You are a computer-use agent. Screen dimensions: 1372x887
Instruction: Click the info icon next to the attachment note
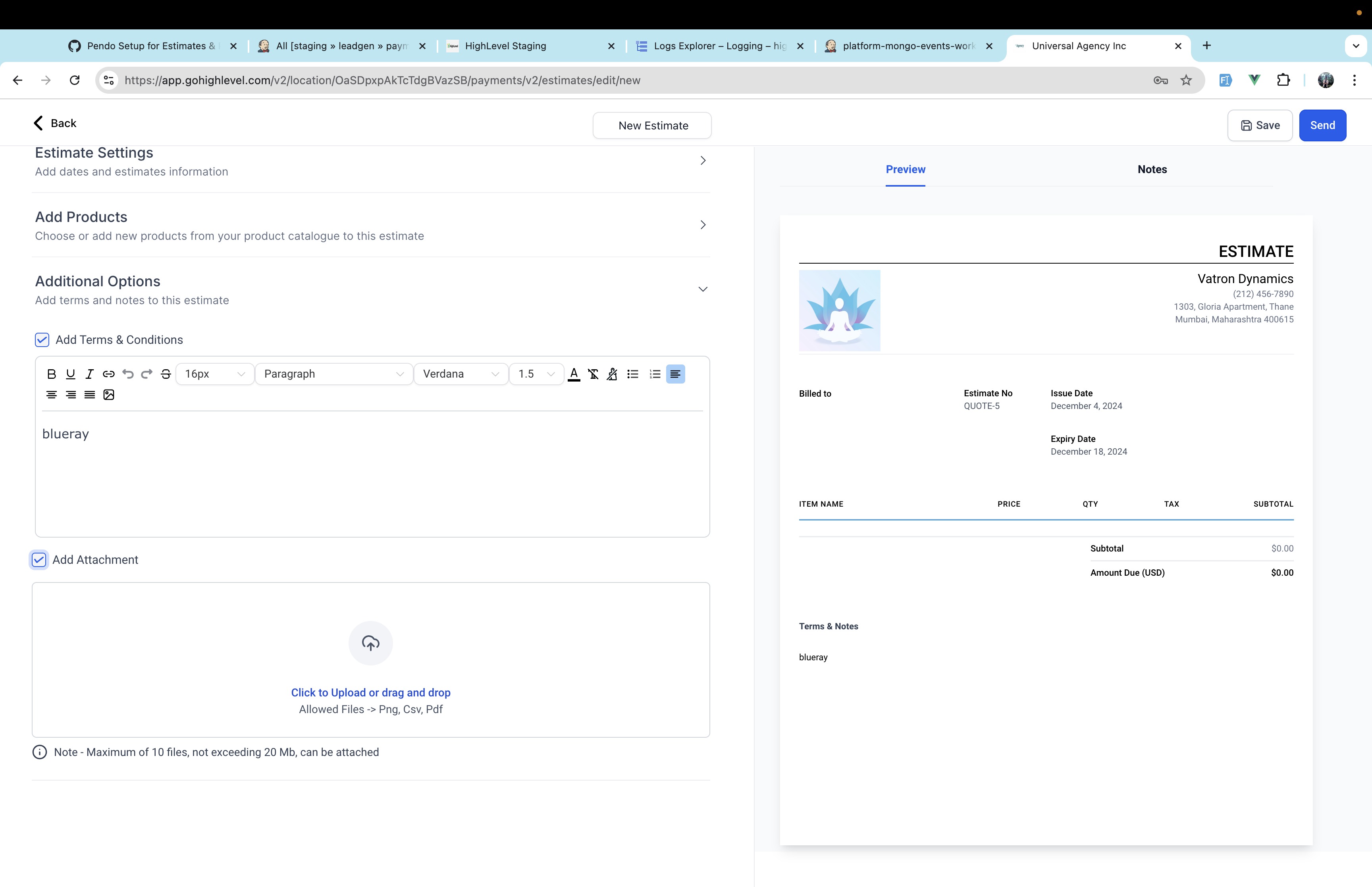pos(40,752)
